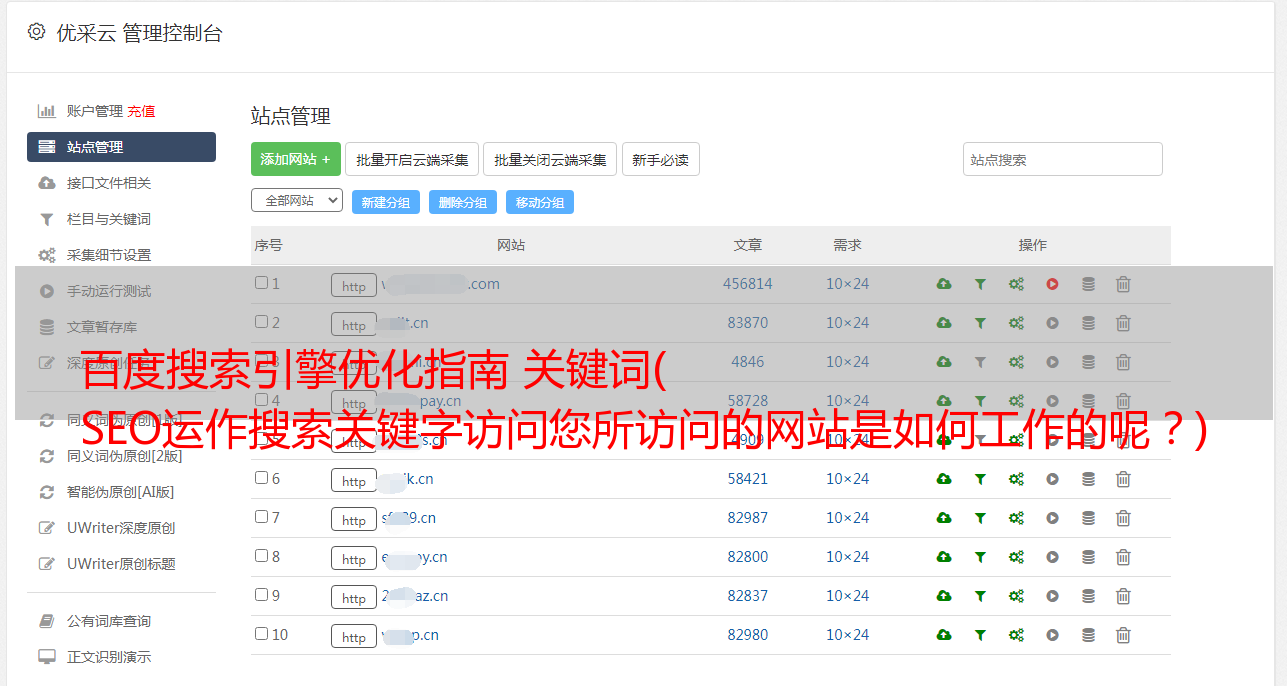
Task: Click the green 添加网站 + button
Action: (x=296, y=159)
